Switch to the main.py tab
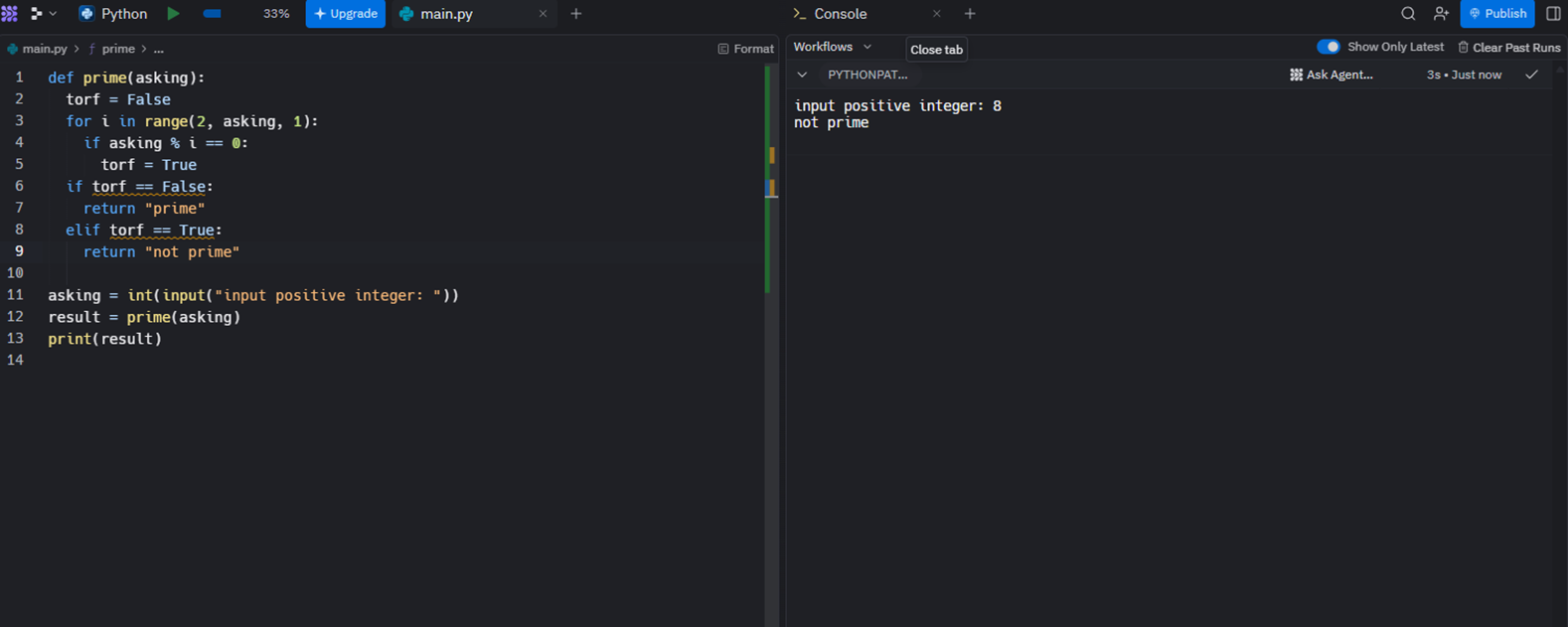Screen dimensions: 1568x627 coord(446,14)
